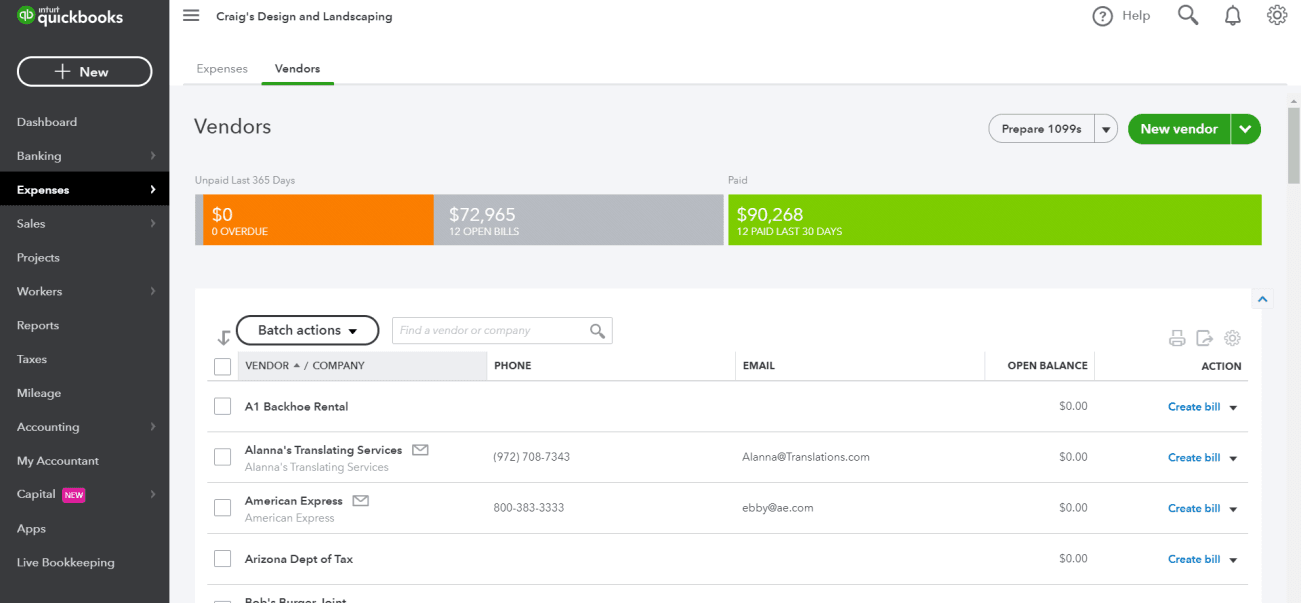Viewport: 1301px width, 603px height.
Task: Click phone number (972) 708-7343
Action: tap(532, 457)
